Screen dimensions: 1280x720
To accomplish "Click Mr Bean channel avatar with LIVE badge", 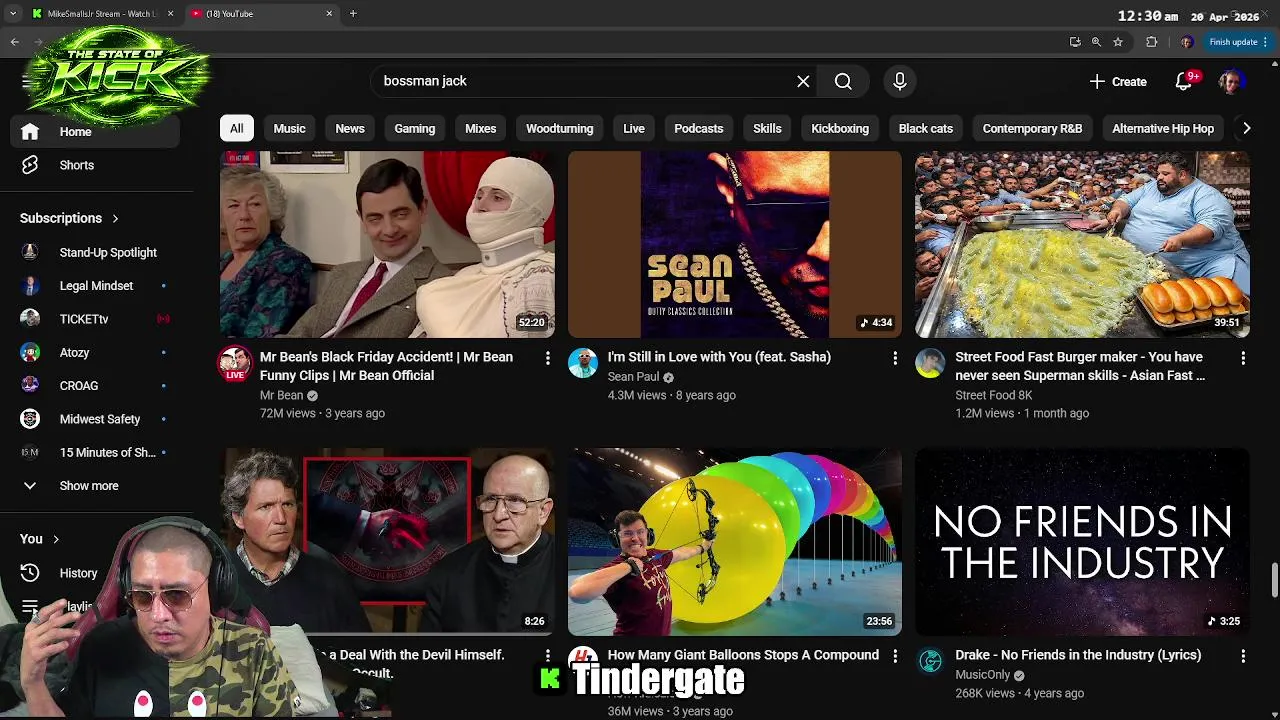I will coord(235,363).
